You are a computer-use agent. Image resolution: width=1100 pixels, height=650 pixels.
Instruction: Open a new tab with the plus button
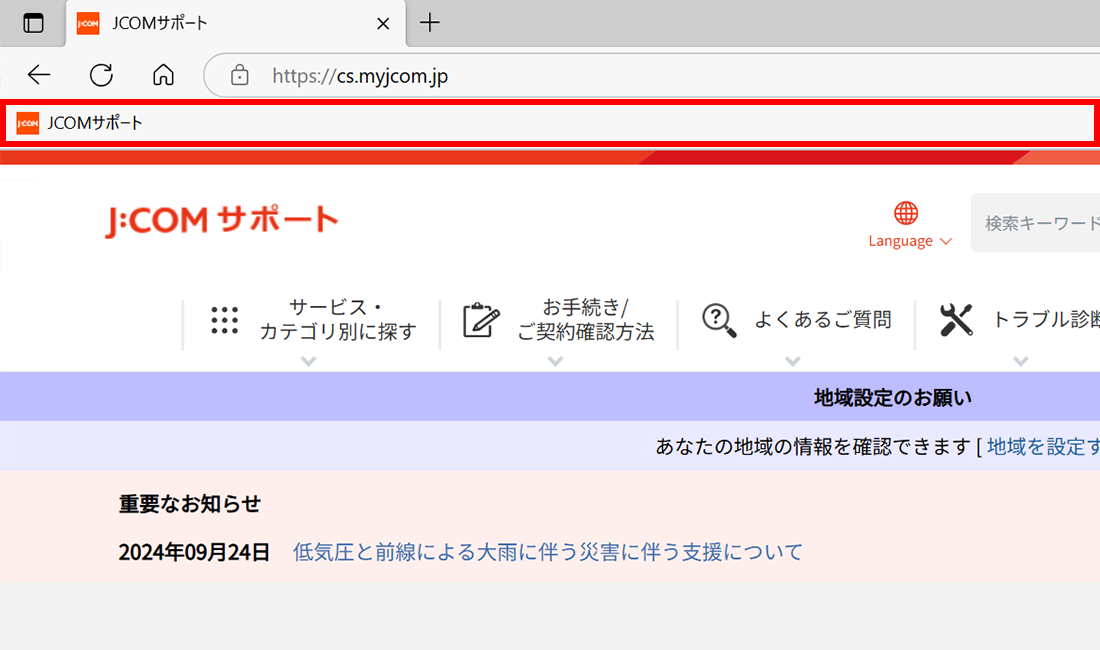click(429, 23)
